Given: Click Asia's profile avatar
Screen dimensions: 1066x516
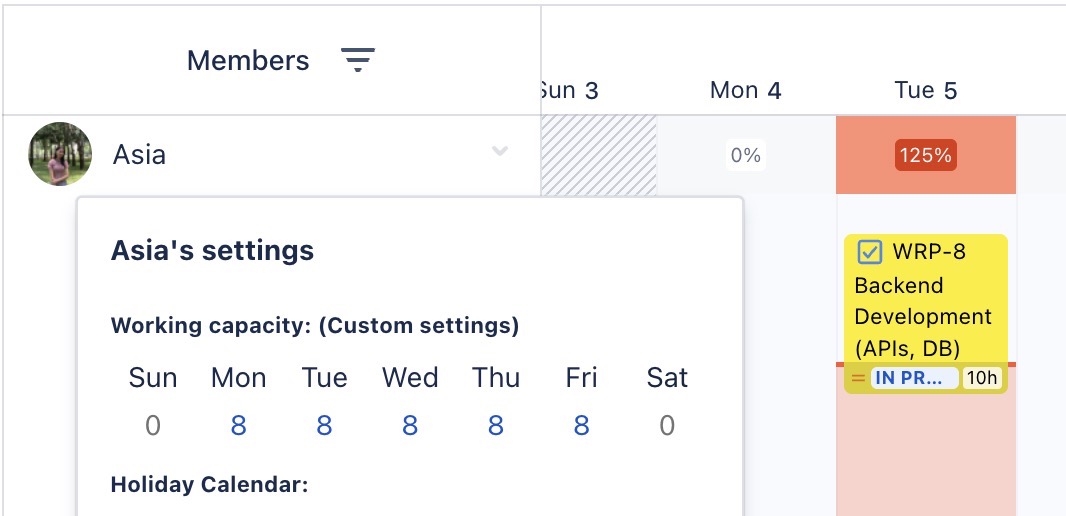Looking at the screenshot, I should point(60,154).
